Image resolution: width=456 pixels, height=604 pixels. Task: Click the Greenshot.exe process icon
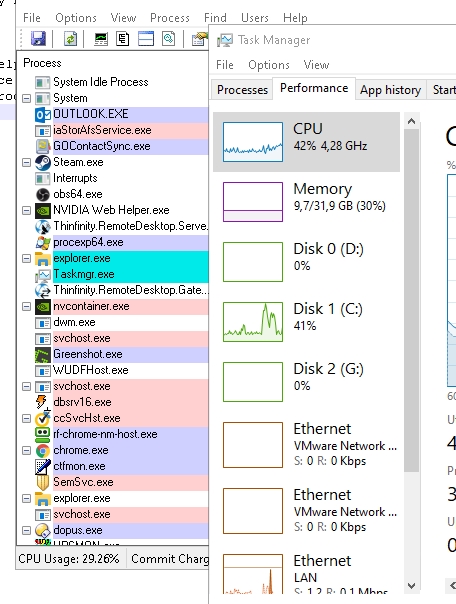43,354
